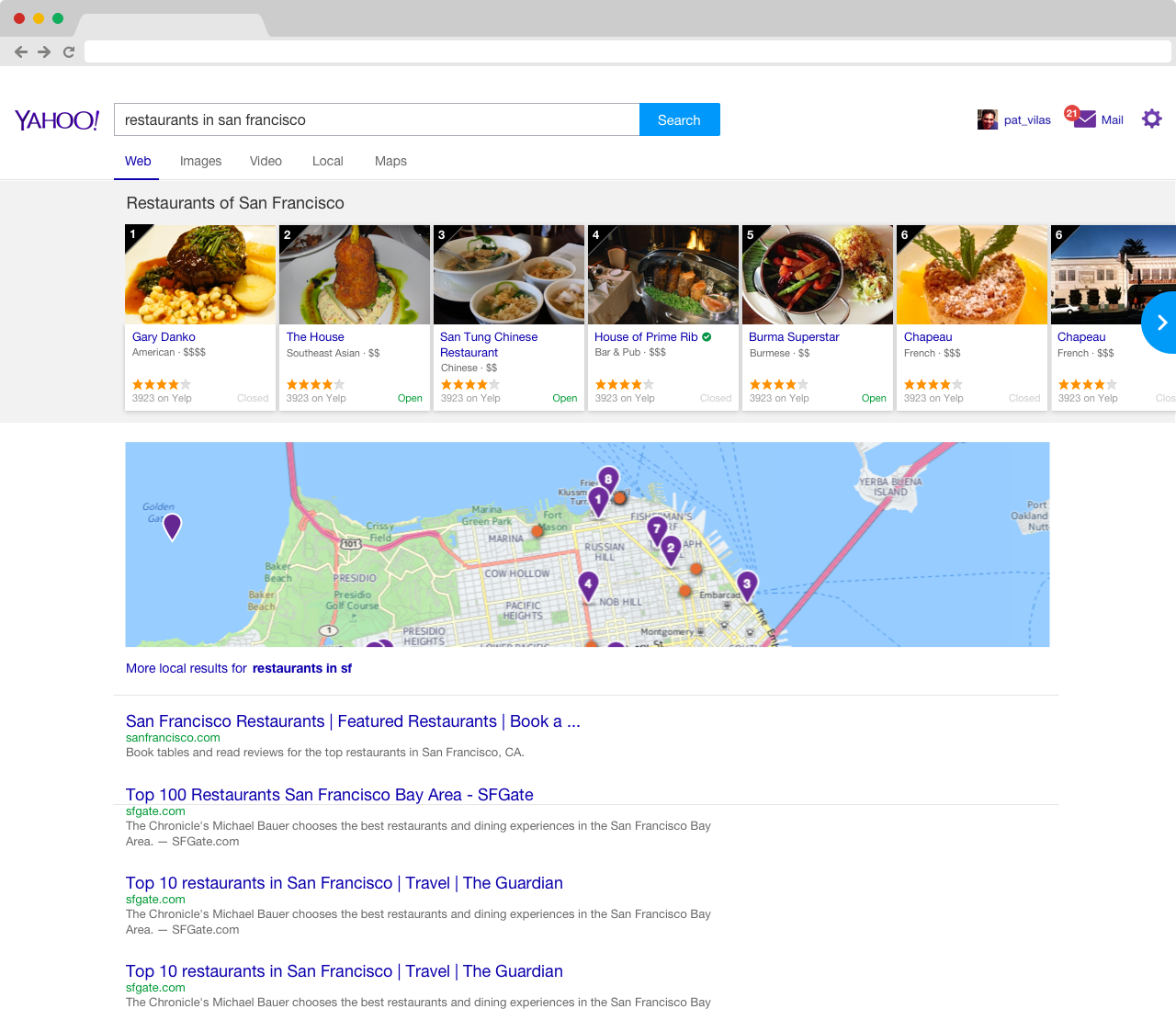Click map pin number 2
Viewport: 1176px width, 1009px height.
click(x=672, y=549)
